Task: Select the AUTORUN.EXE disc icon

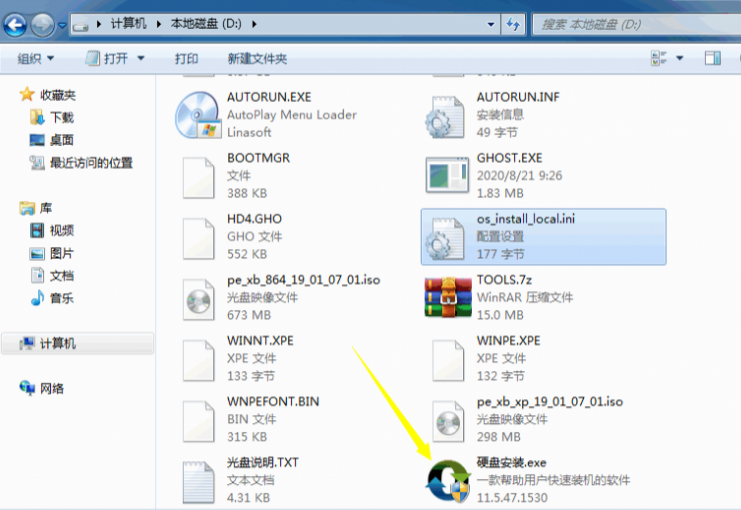Action: [x=198, y=115]
